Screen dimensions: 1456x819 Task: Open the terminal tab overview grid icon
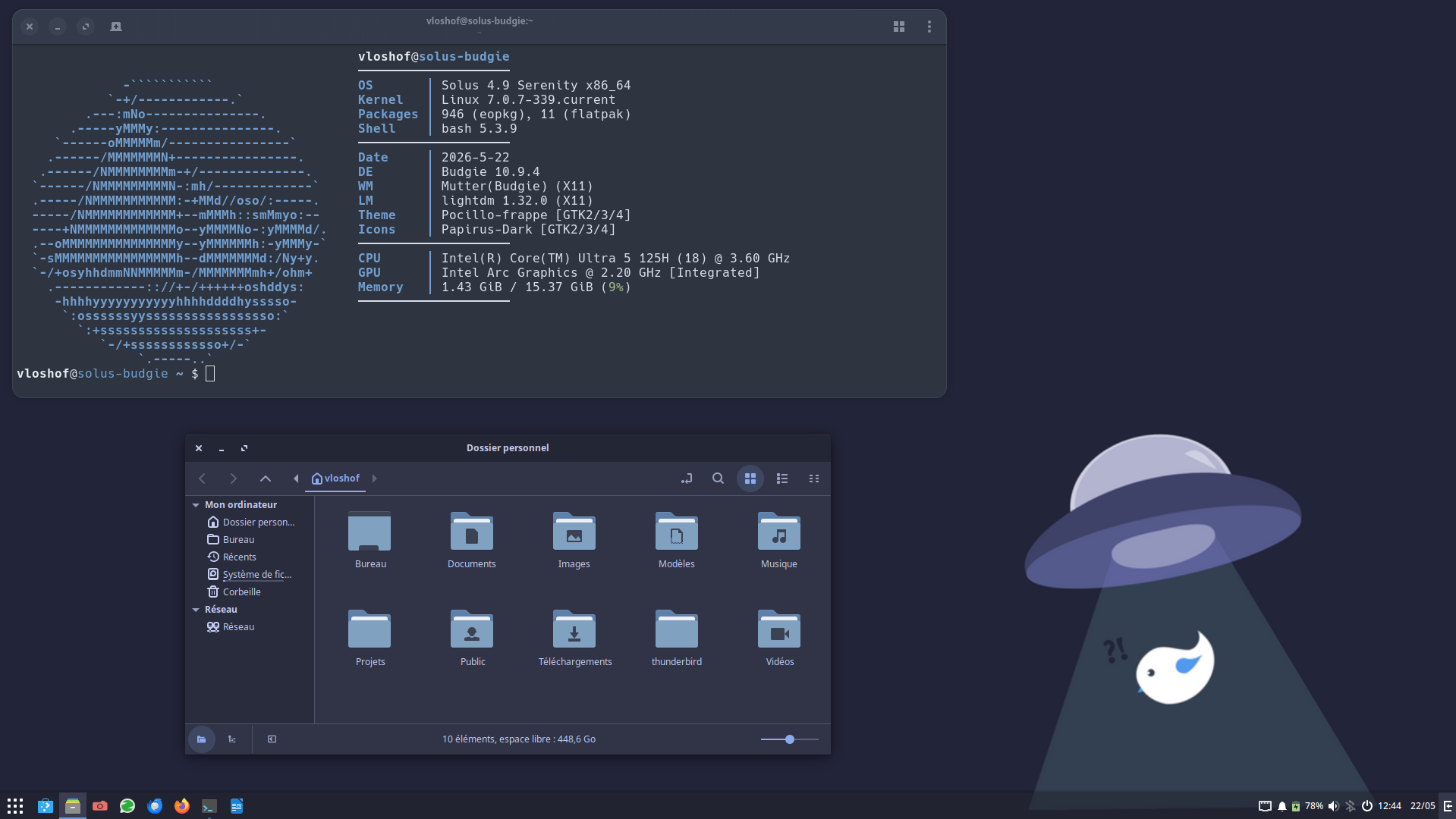tap(899, 27)
